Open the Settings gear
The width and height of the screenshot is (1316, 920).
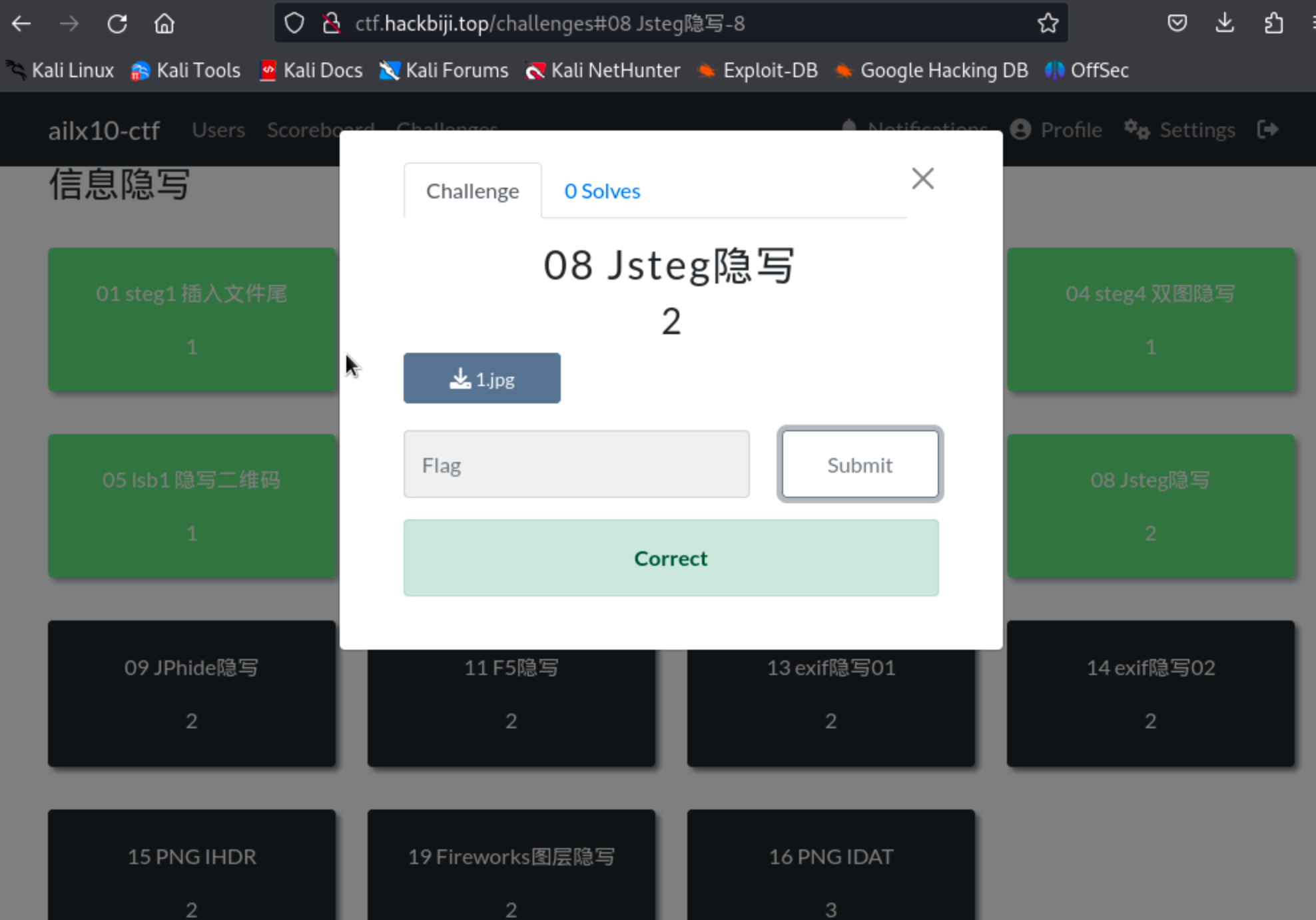coord(1137,130)
